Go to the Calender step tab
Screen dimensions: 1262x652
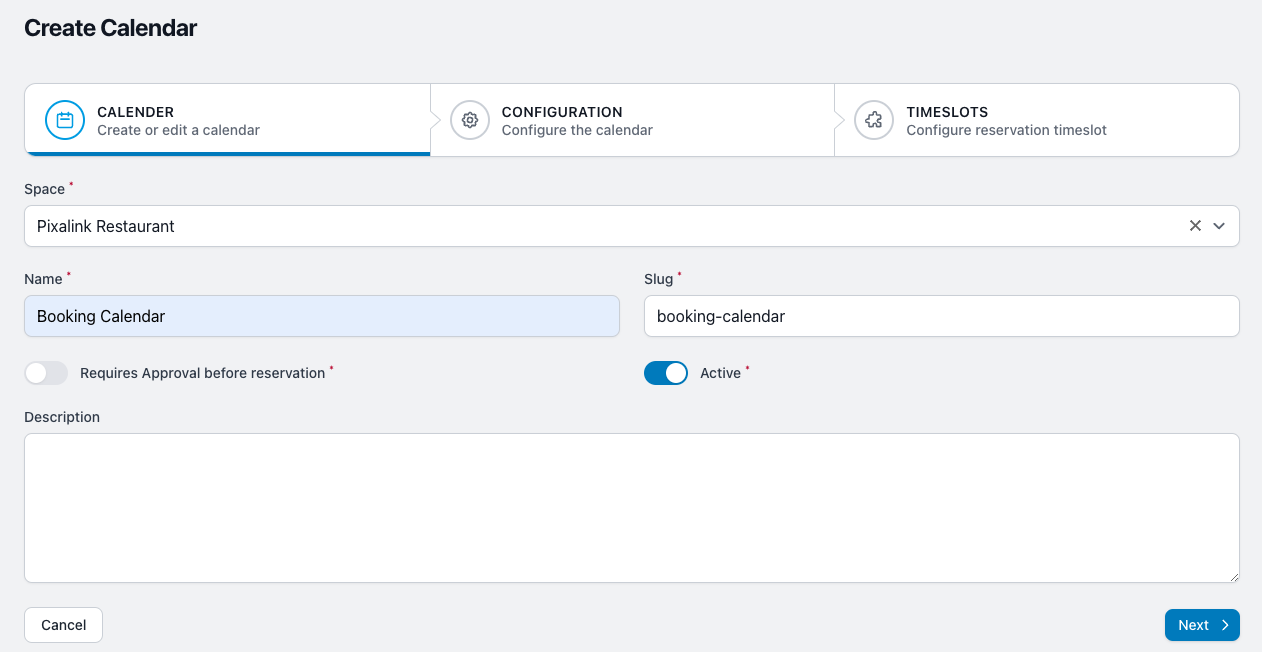[x=228, y=120]
